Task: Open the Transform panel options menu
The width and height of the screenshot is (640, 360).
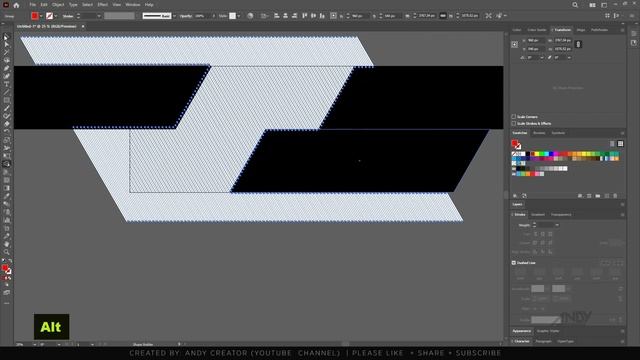Action: pyautogui.click(x=622, y=30)
